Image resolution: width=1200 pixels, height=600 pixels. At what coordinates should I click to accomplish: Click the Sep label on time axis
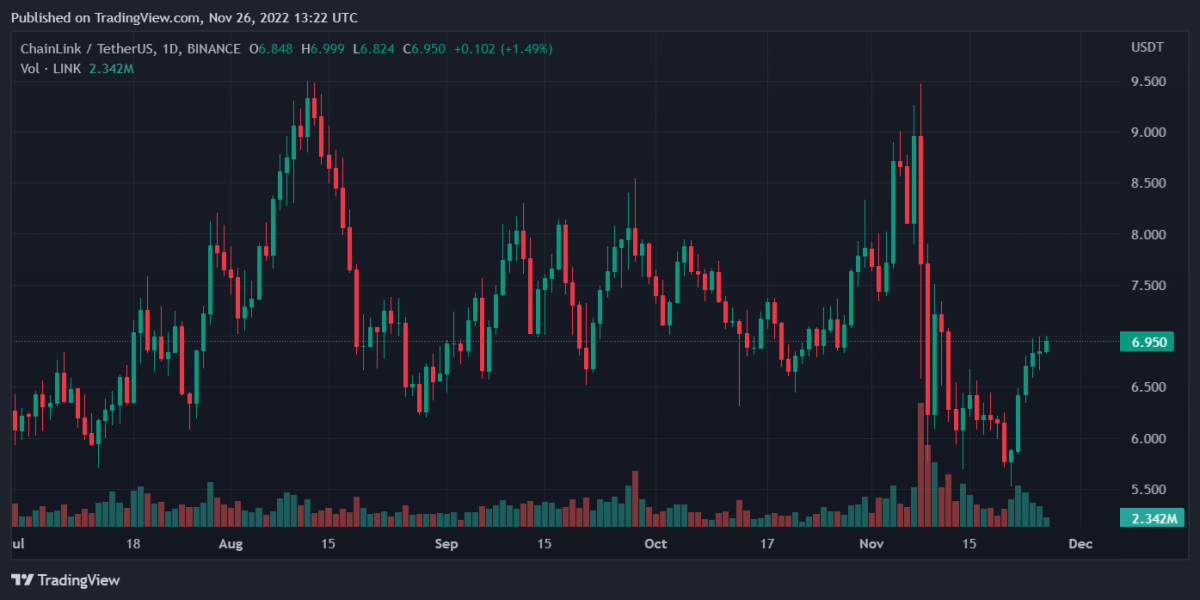(447, 544)
